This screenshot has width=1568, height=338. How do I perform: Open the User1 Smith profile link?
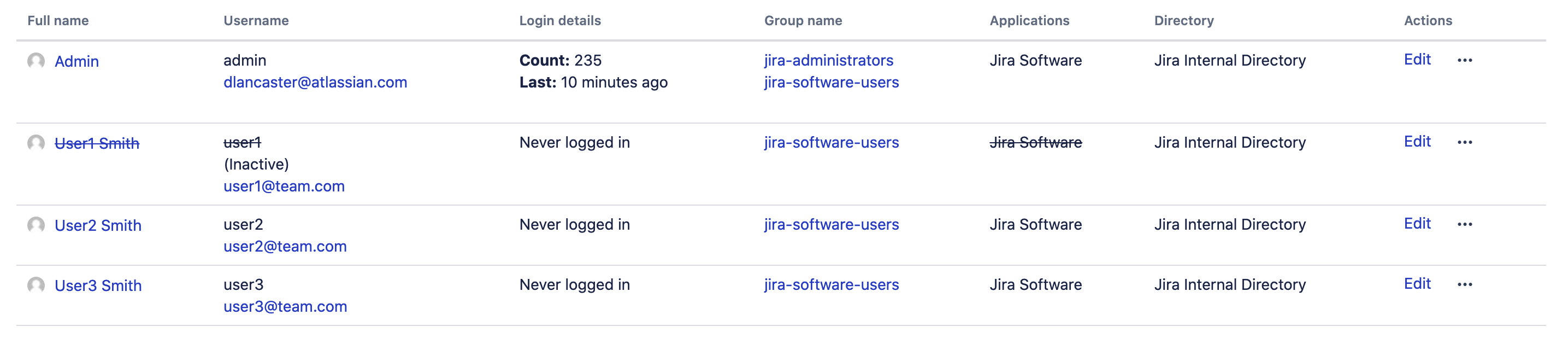(x=97, y=144)
